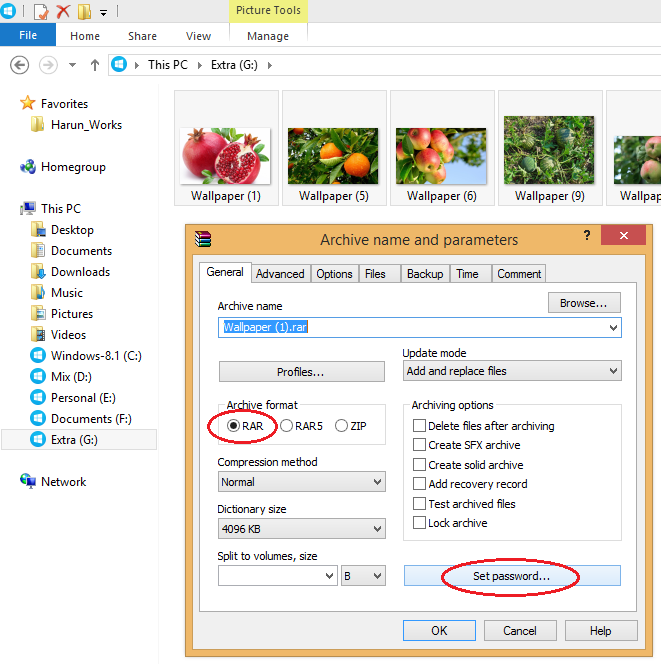Go up one folder level arrow
The width and height of the screenshot is (661, 664).
pyautogui.click(x=95, y=65)
